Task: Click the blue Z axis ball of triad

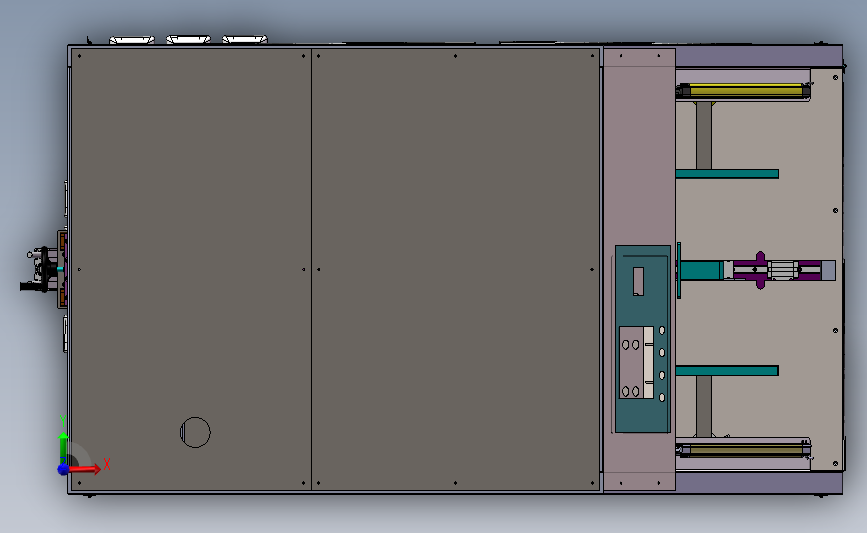Action: pyautogui.click(x=63, y=470)
